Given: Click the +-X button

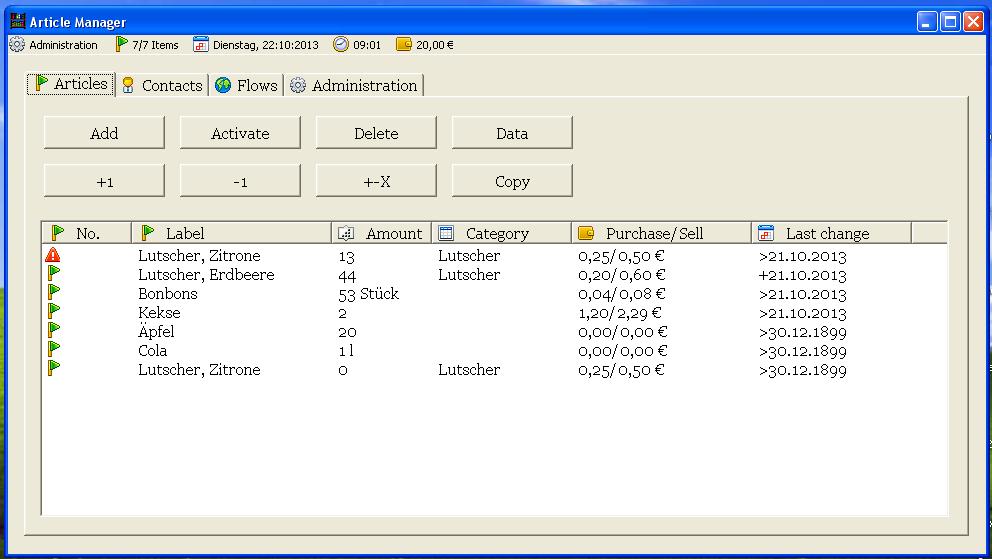Looking at the screenshot, I should (x=376, y=181).
